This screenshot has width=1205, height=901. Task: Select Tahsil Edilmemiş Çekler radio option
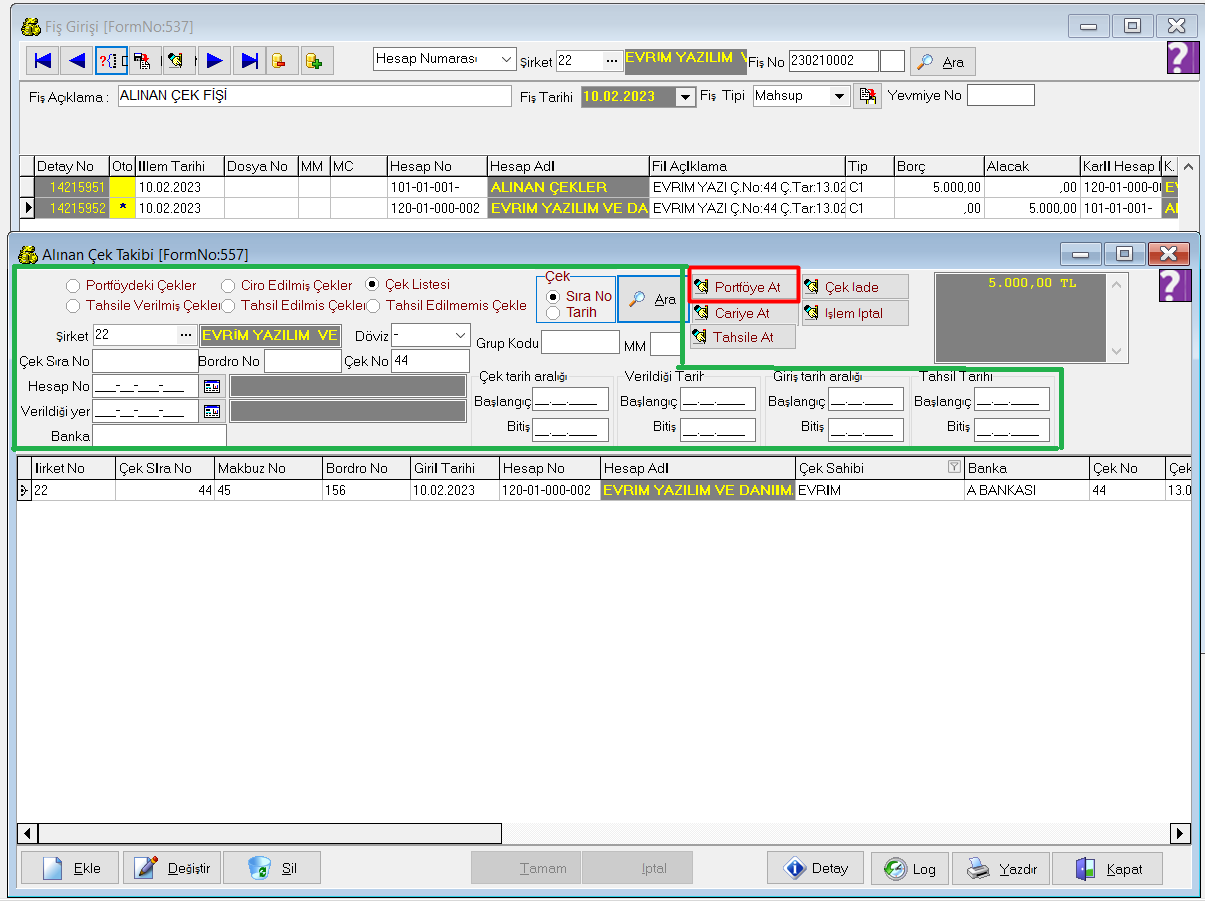(x=374, y=305)
